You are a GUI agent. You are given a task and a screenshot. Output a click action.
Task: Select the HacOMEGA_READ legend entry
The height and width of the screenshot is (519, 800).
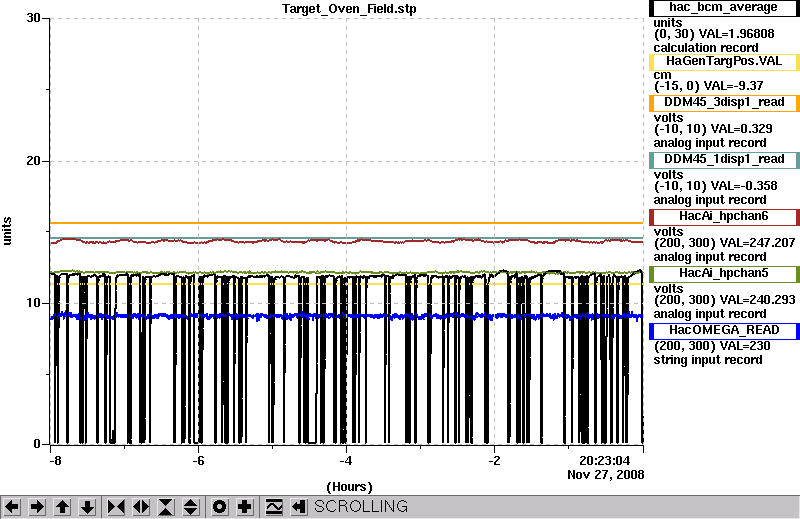723,331
